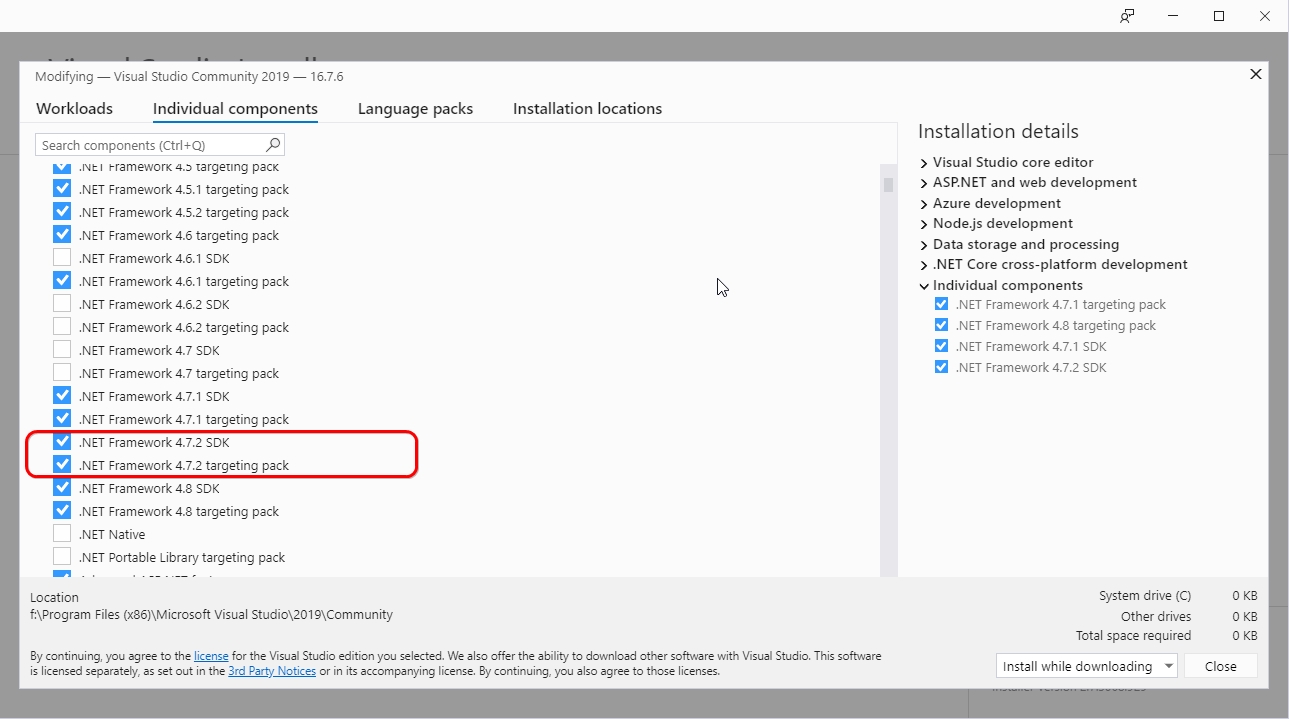
Task: Click the Close button at the bottom
Action: (1220, 666)
